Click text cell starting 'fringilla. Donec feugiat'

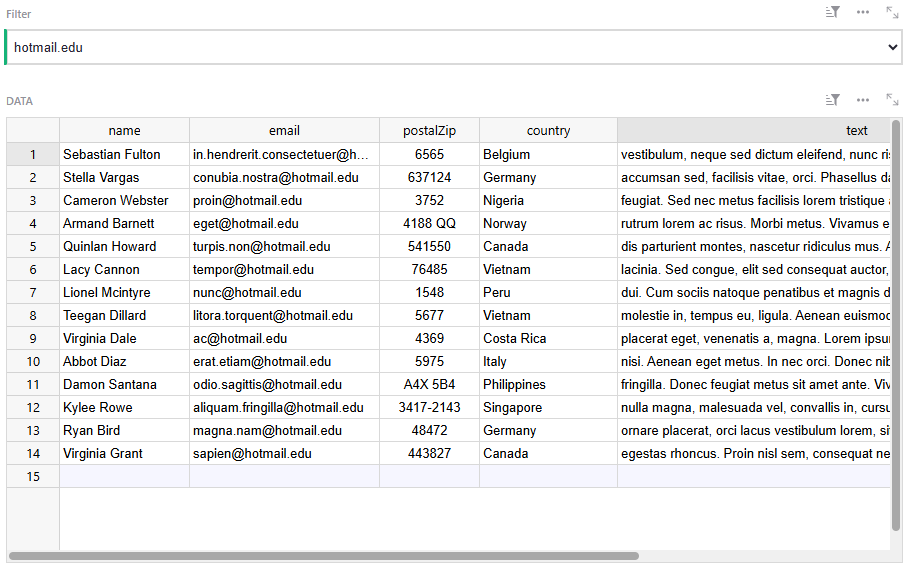pyautogui.click(x=754, y=385)
